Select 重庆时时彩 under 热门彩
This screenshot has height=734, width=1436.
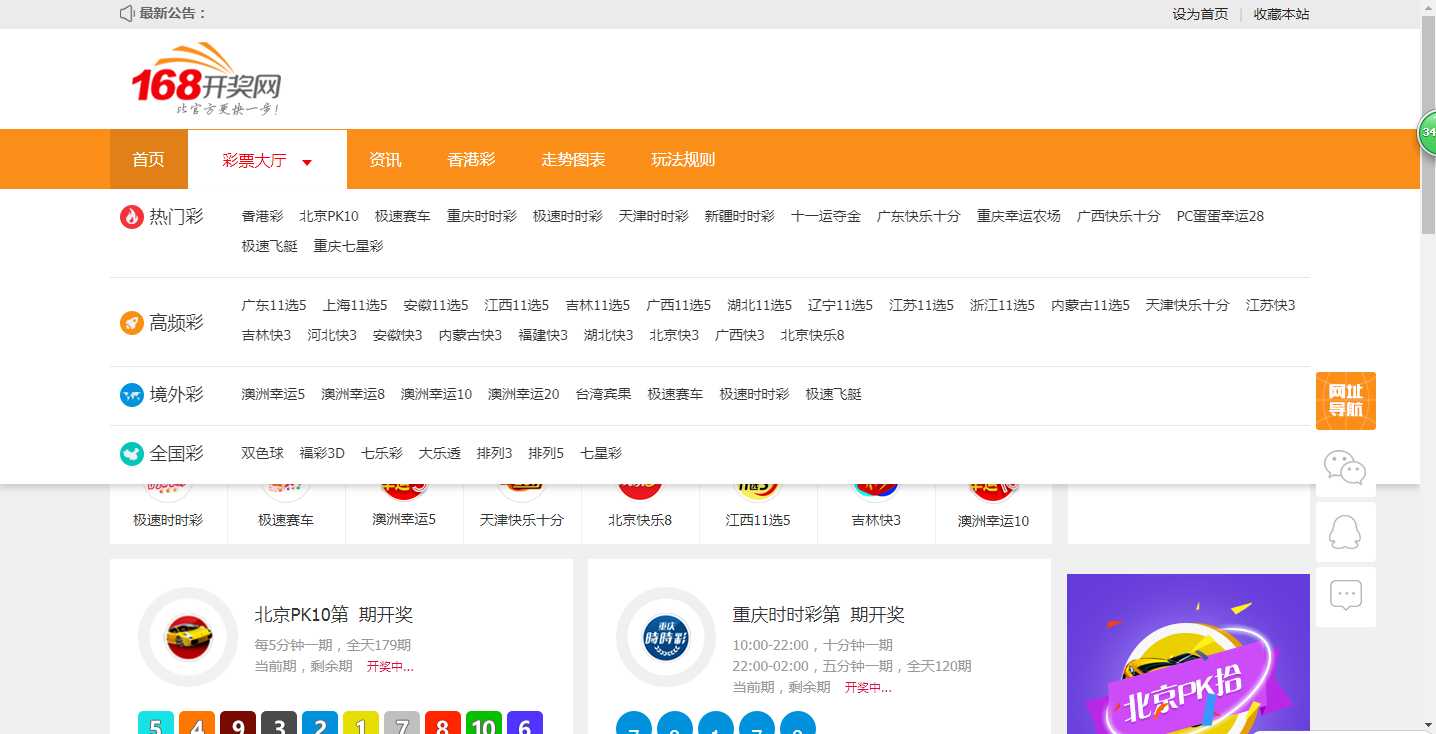[x=482, y=216]
